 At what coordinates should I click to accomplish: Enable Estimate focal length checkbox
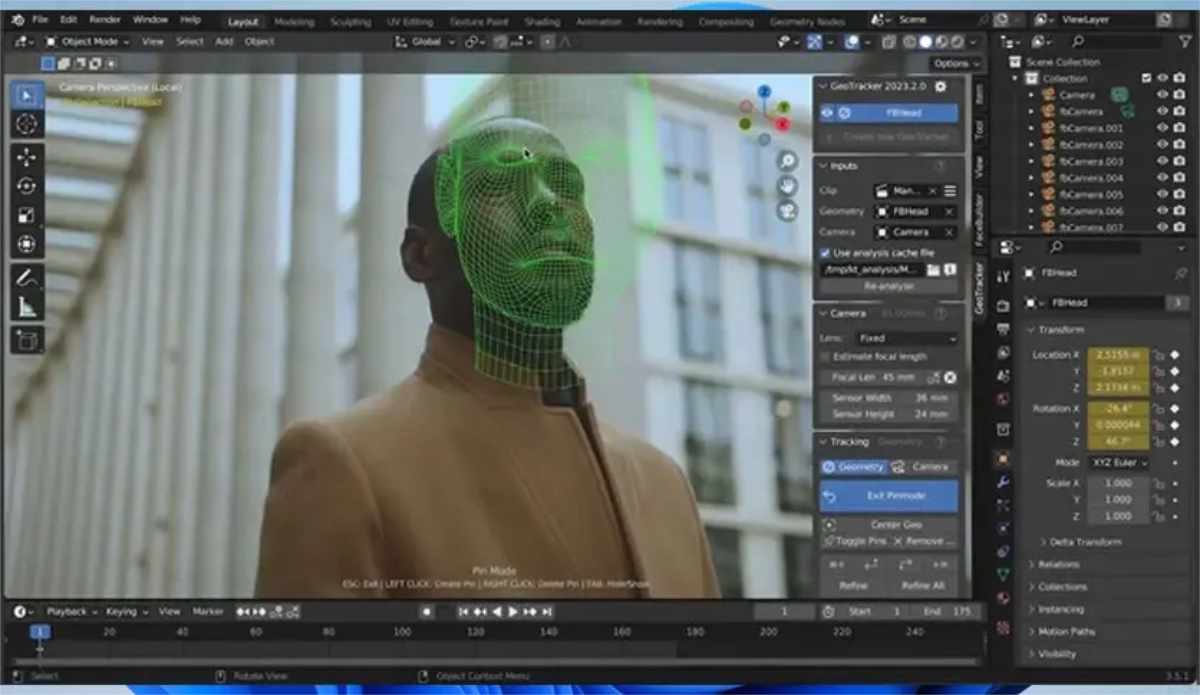[x=826, y=356]
